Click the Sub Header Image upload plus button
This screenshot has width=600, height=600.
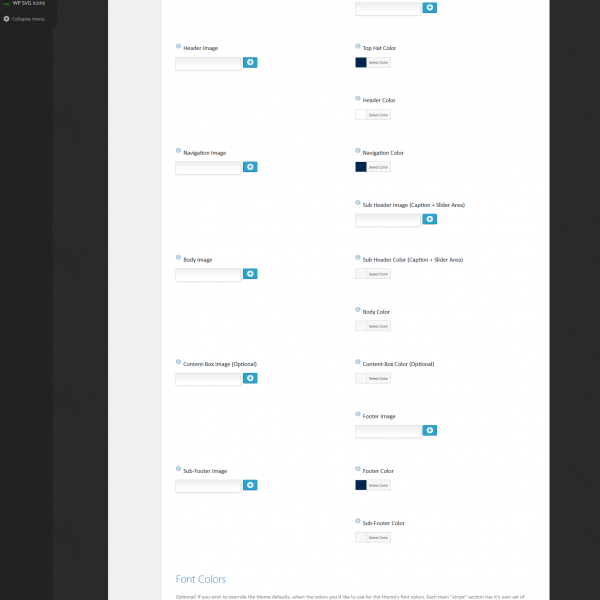tap(430, 219)
